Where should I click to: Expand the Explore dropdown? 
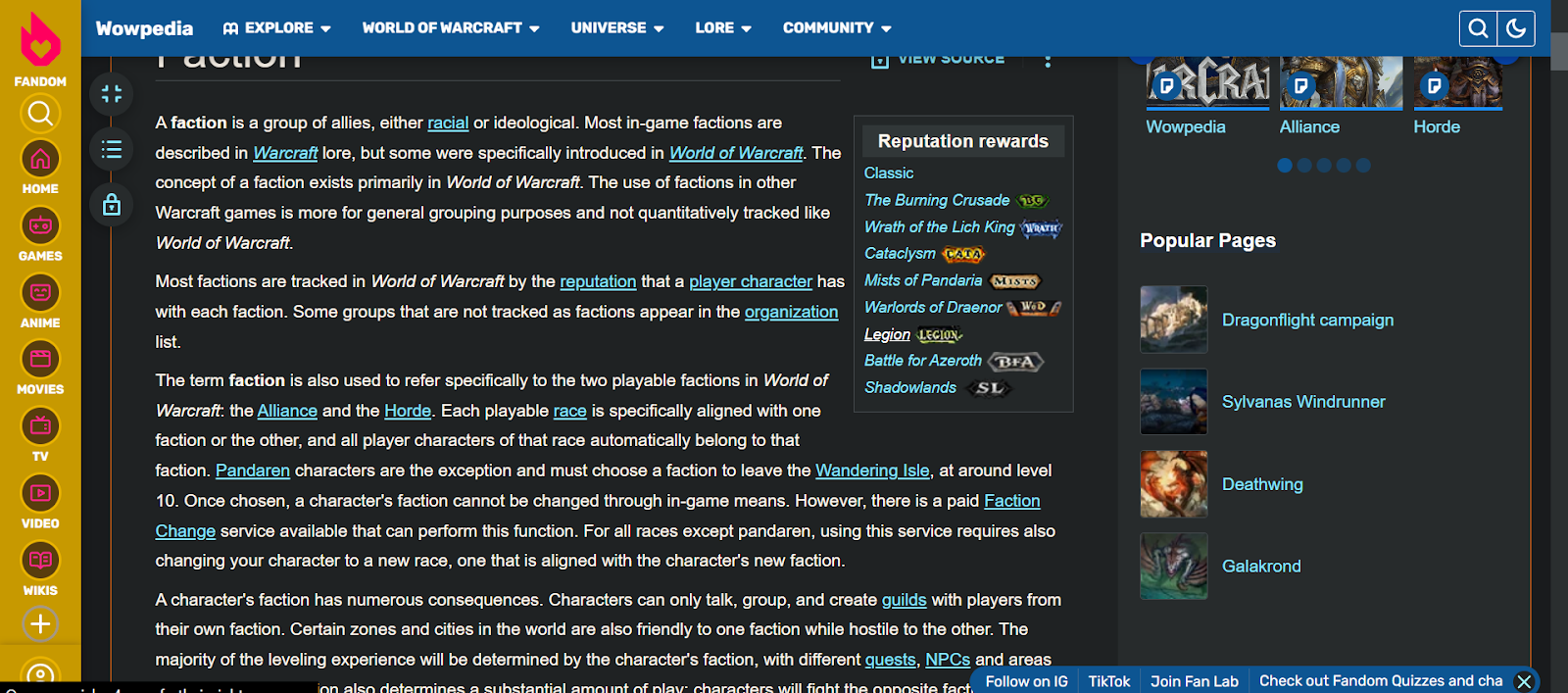pos(277,28)
